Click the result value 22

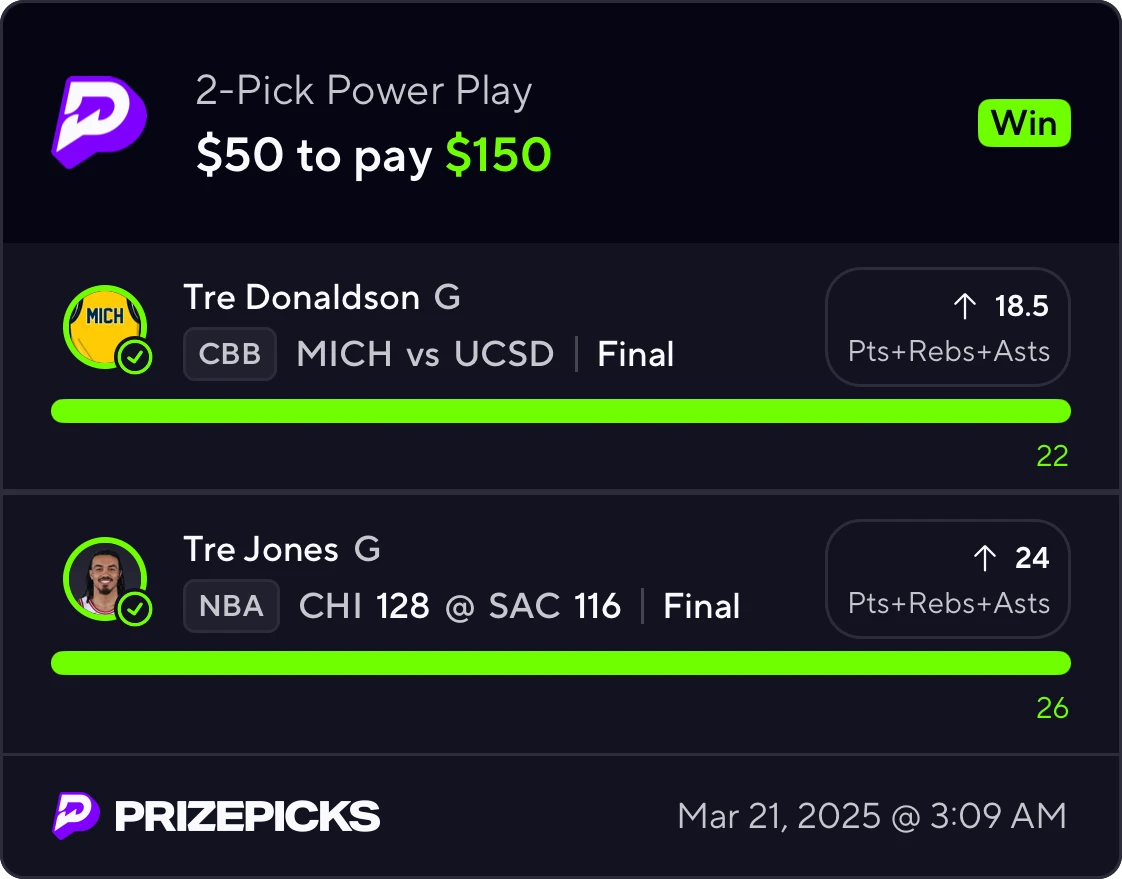pos(1052,456)
